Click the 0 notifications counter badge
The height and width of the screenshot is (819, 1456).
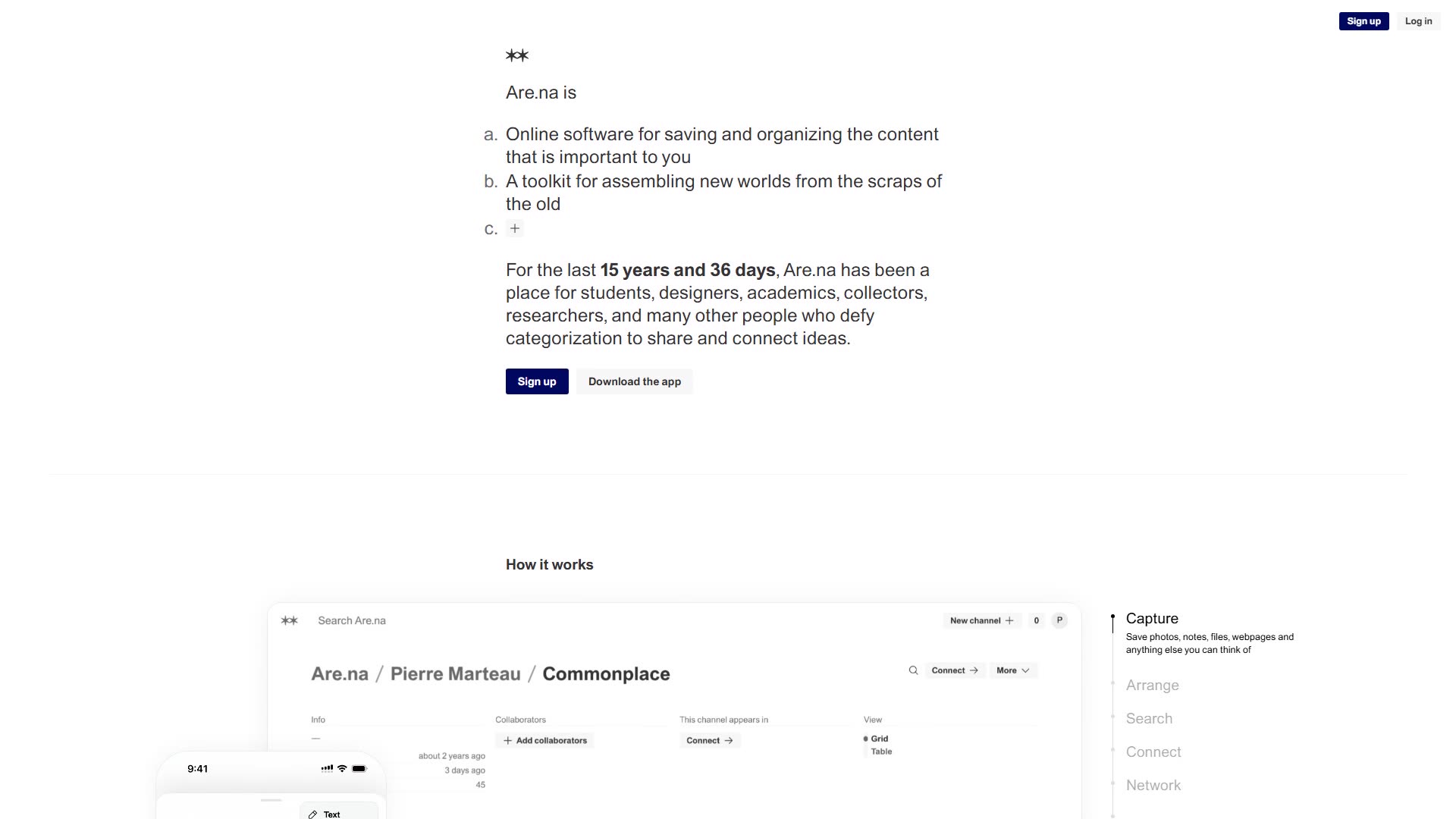[x=1037, y=620]
